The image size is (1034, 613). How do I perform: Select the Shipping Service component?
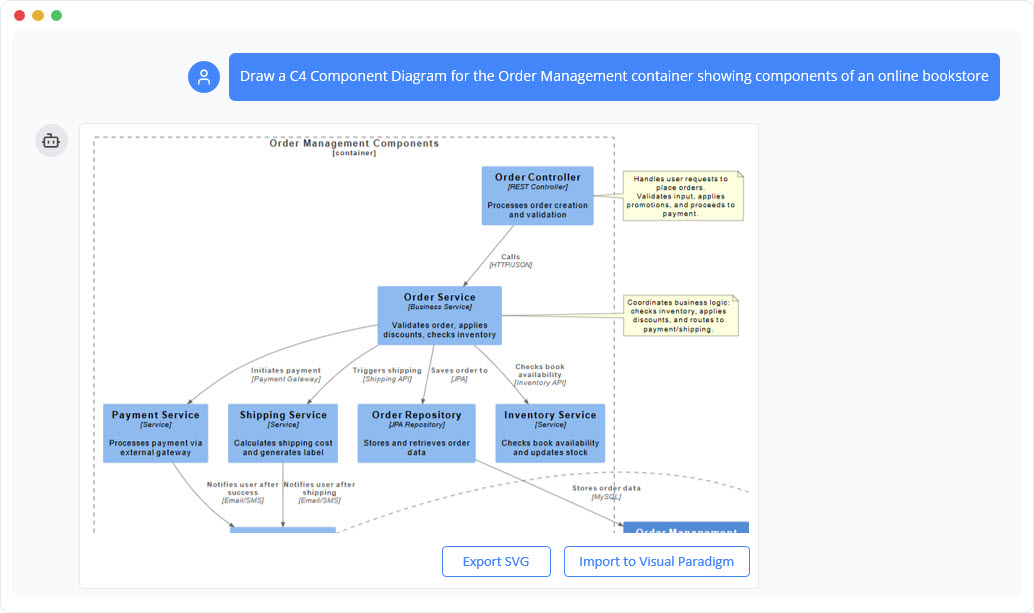(x=282, y=432)
